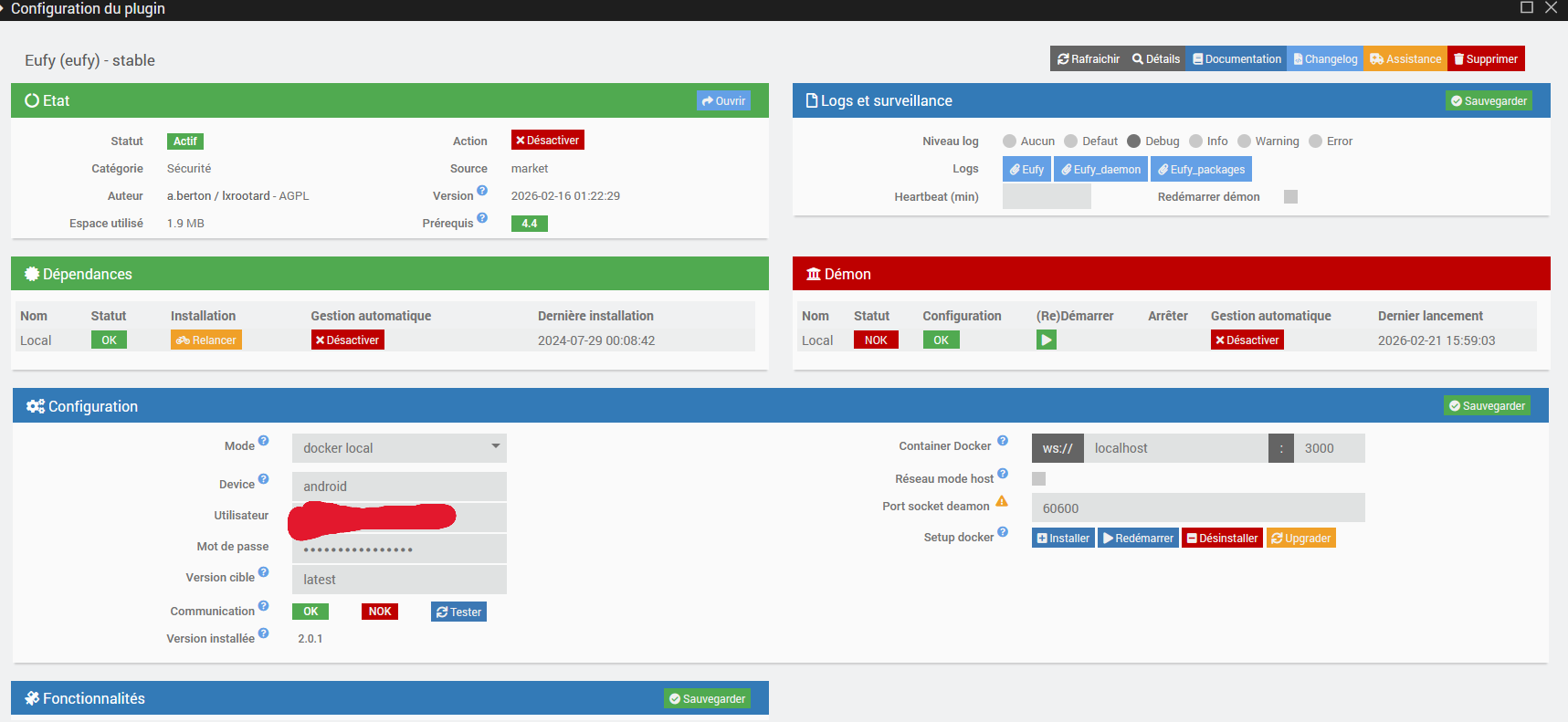Viewport: 1568px width, 722px height.
Task: Click the Port socket deamon field 60600
Action: coord(1198,508)
